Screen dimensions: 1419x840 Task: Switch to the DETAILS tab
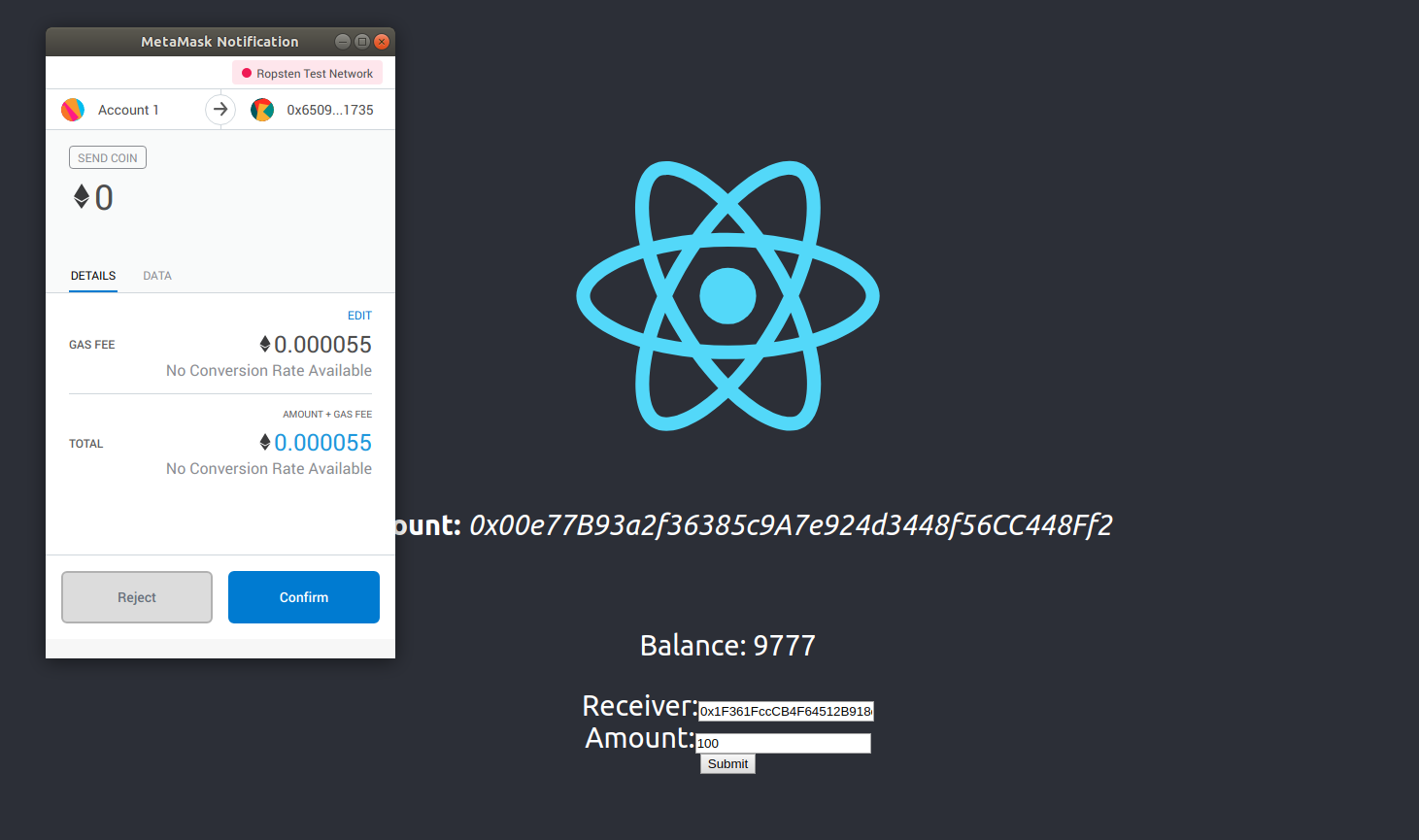coord(93,276)
